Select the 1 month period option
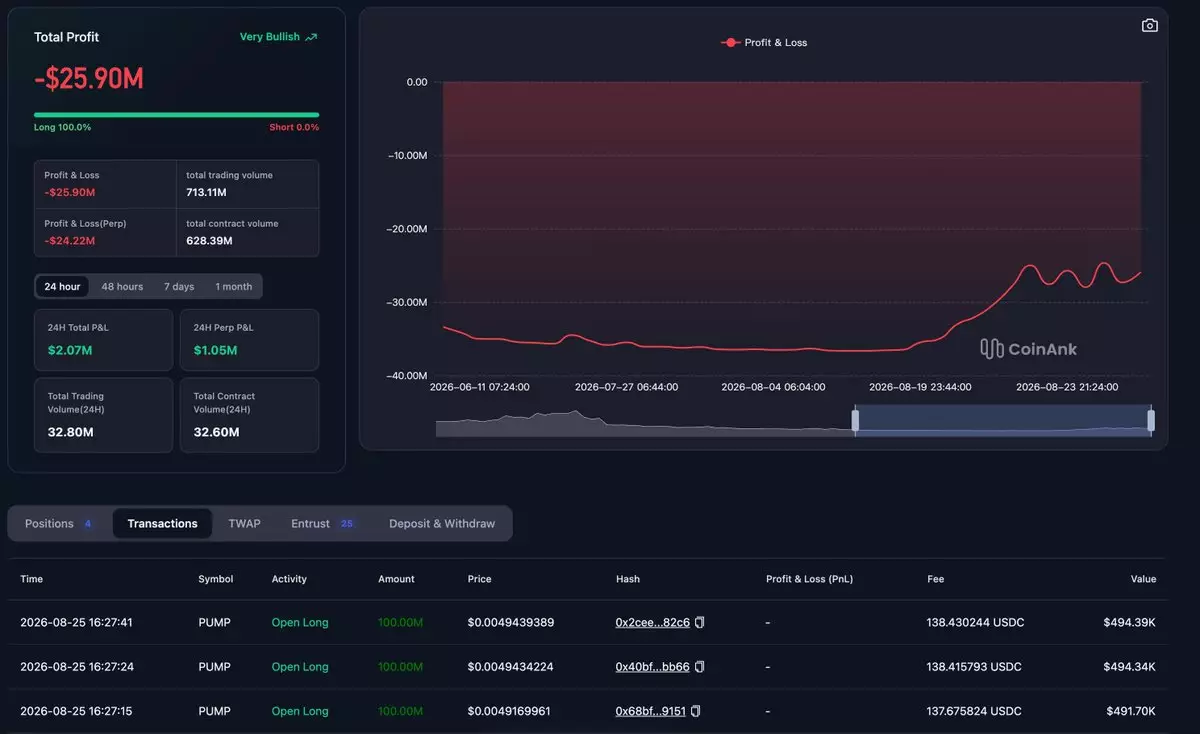This screenshot has width=1200, height=734. [x=234, y=287]
